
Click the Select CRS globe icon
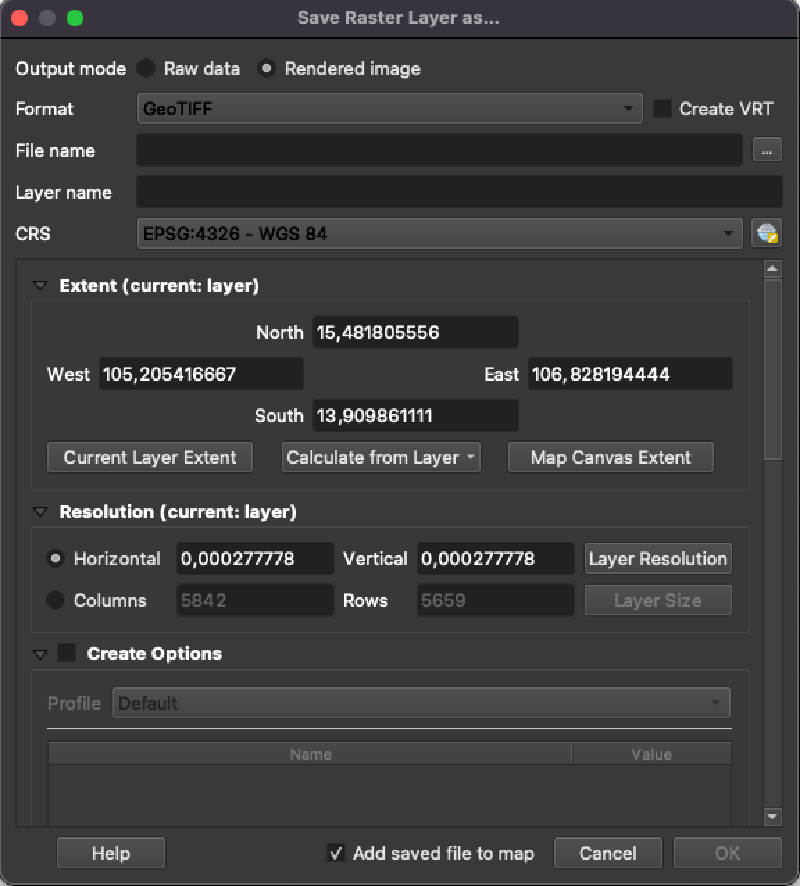pos(766,234)
